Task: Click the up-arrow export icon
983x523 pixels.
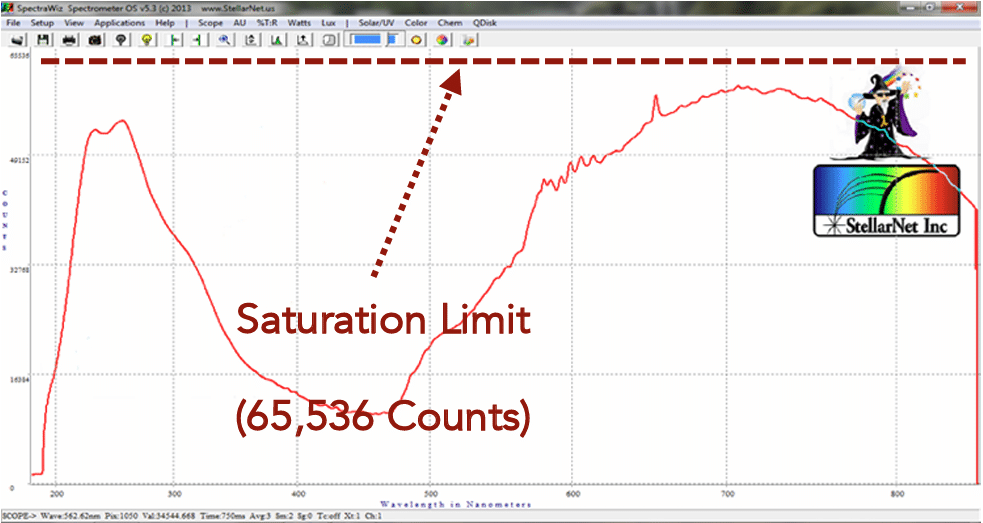Action: tap(303, 40)
